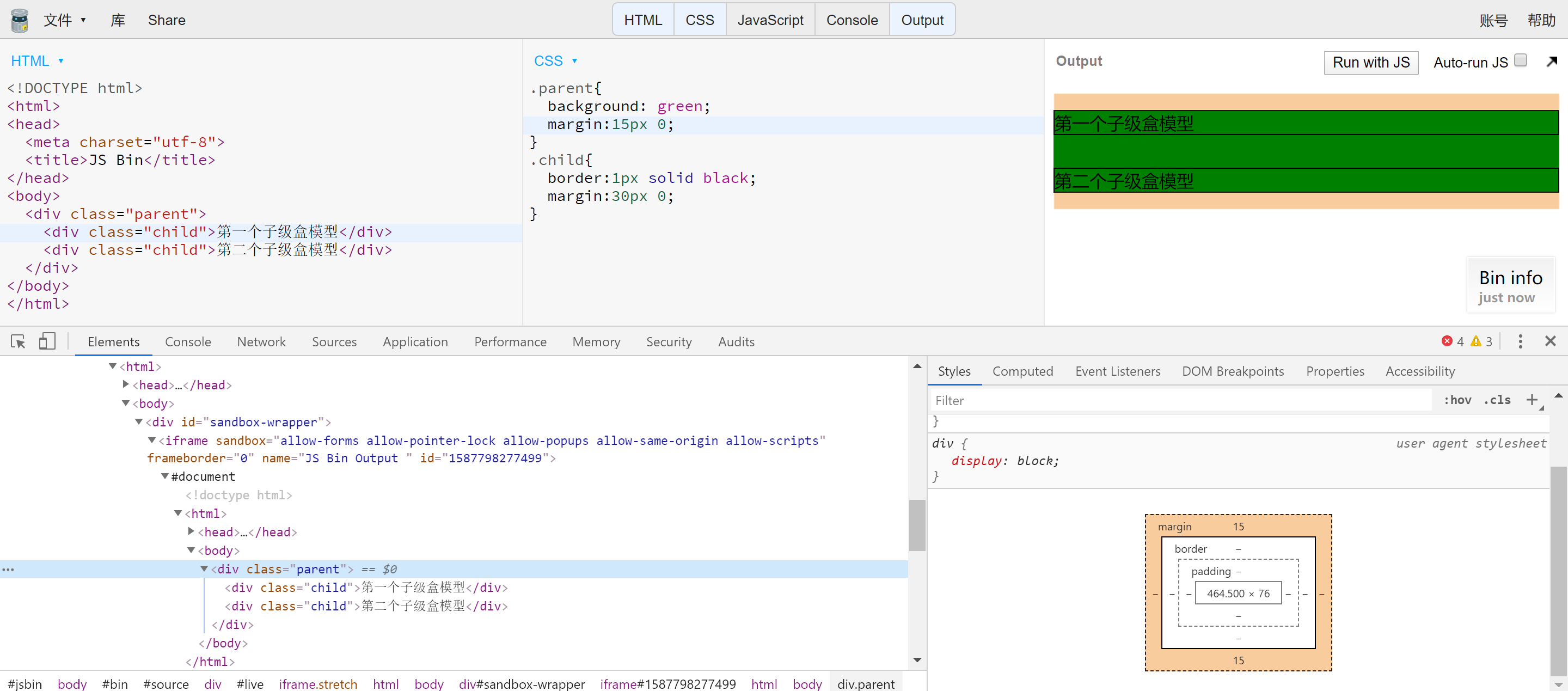Switch to the Security tab

tap(669, 341)
